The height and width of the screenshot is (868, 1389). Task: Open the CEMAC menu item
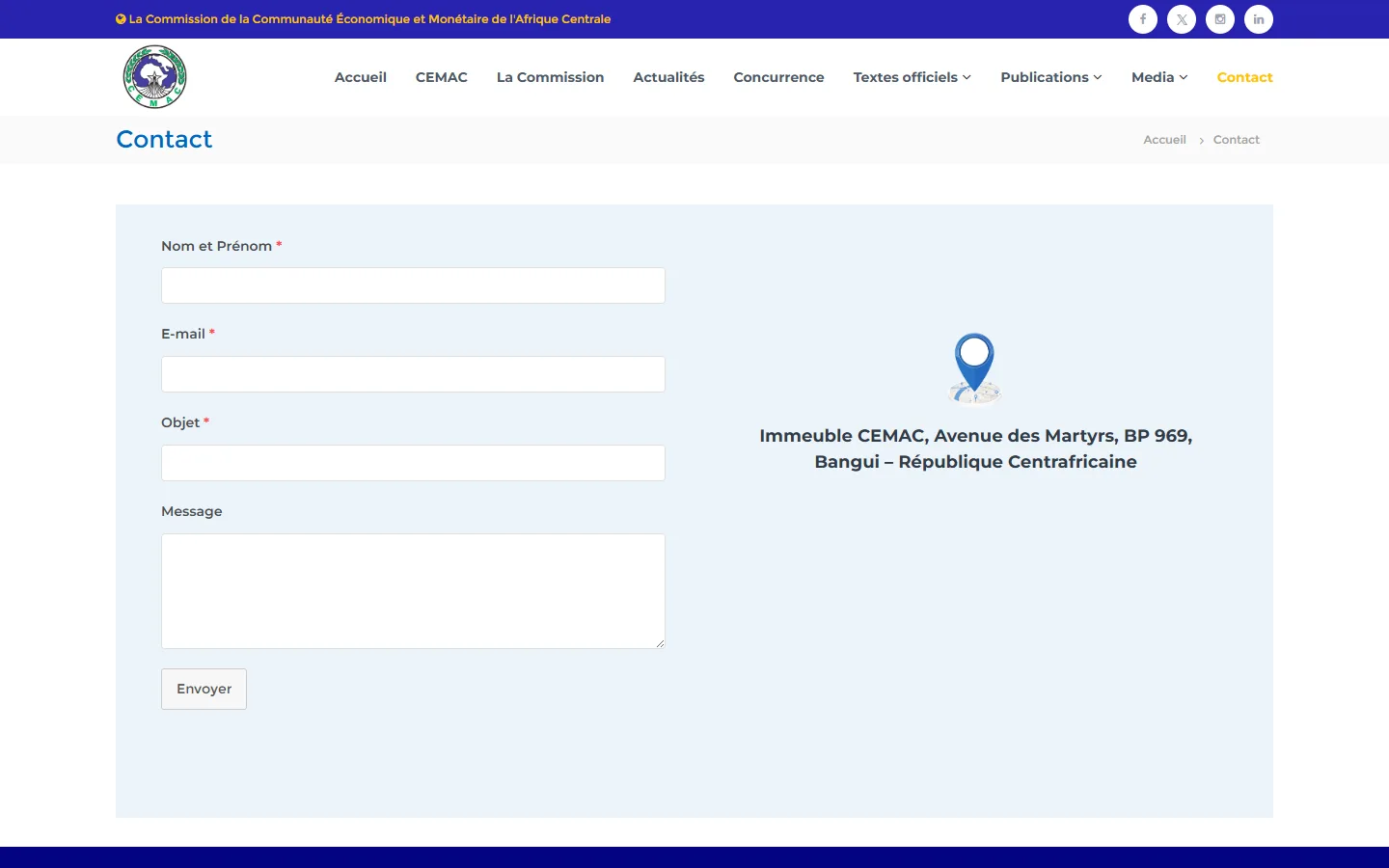(x=442, y=77)
